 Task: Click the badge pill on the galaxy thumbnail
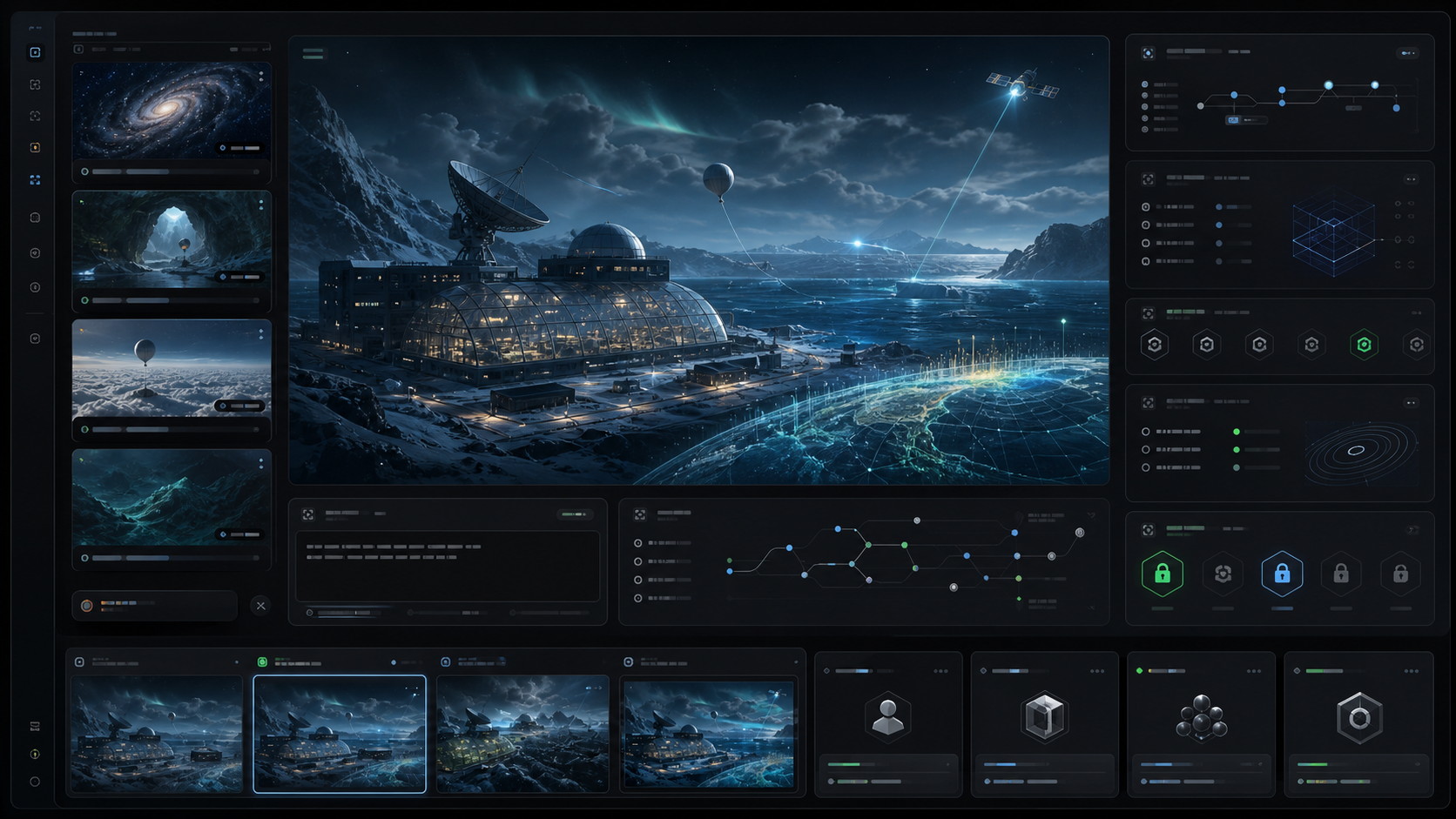[x=240, y=148]
